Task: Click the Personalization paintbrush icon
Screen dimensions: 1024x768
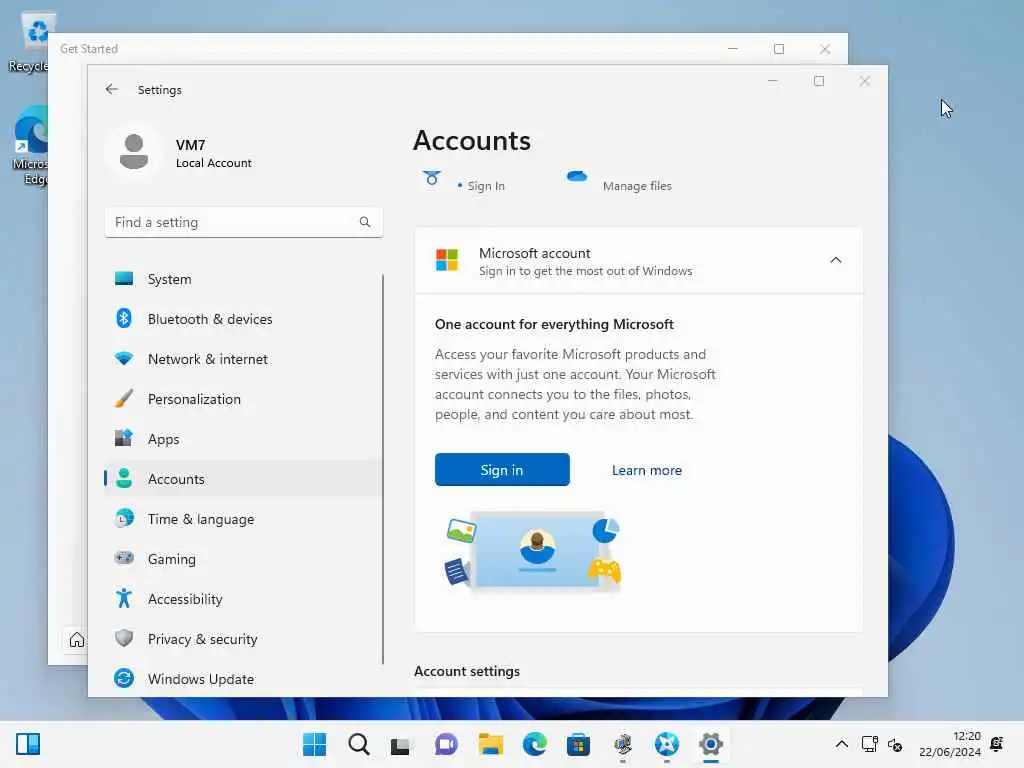Action: pyautogui.click(x=123, y=398)
